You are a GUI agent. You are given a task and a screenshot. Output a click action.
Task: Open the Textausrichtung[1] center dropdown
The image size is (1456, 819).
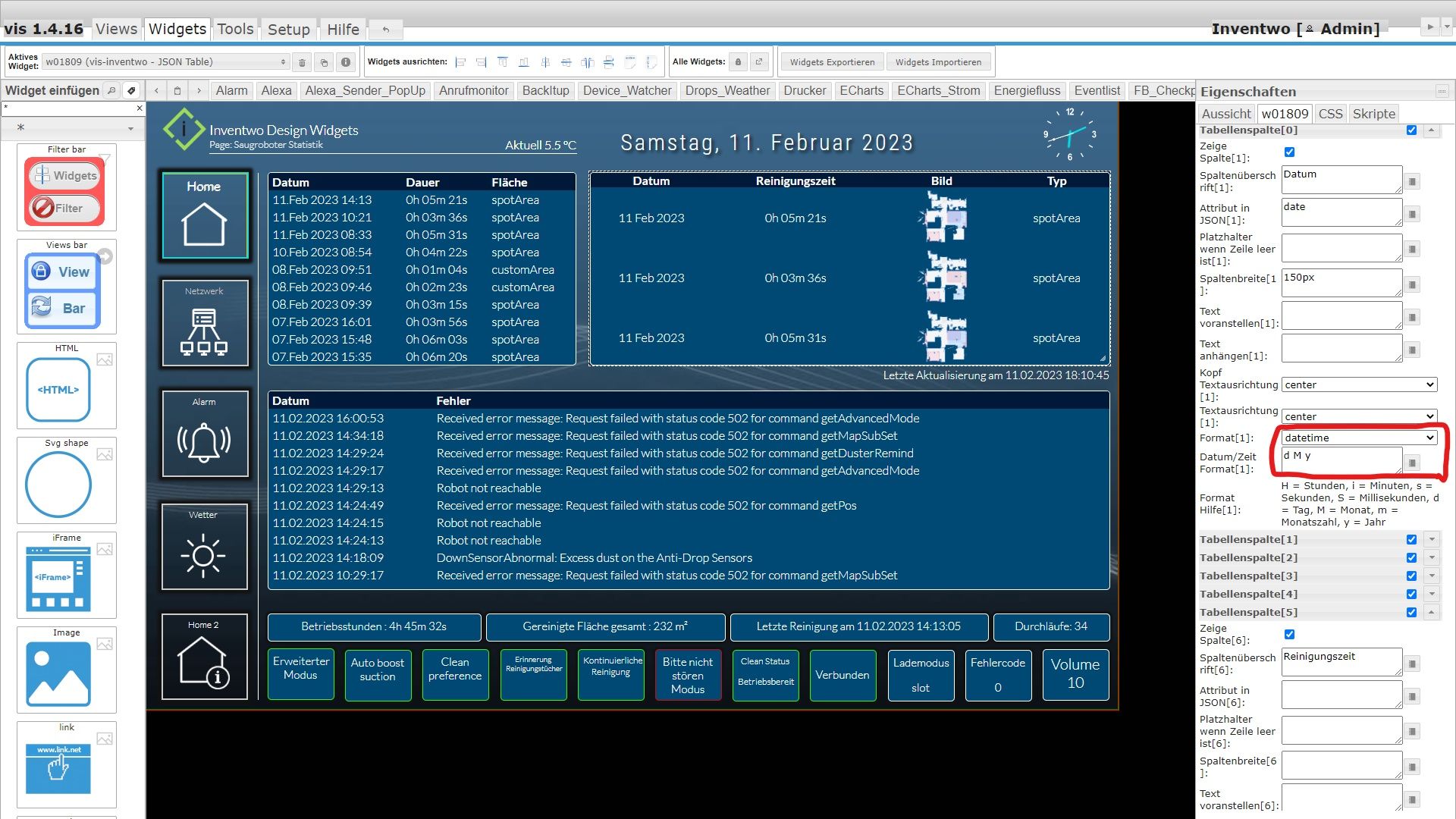tap(1359, 417)
